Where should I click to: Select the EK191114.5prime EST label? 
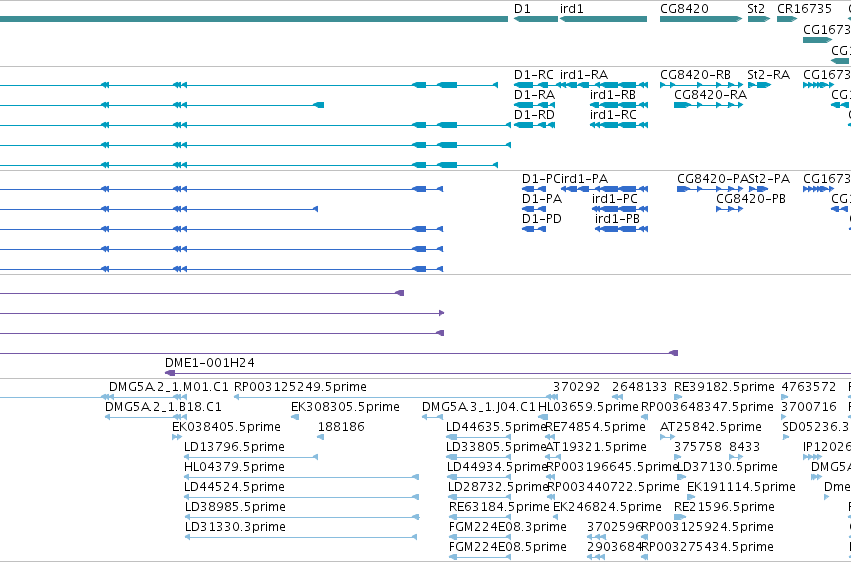click(x=741, y=488)
